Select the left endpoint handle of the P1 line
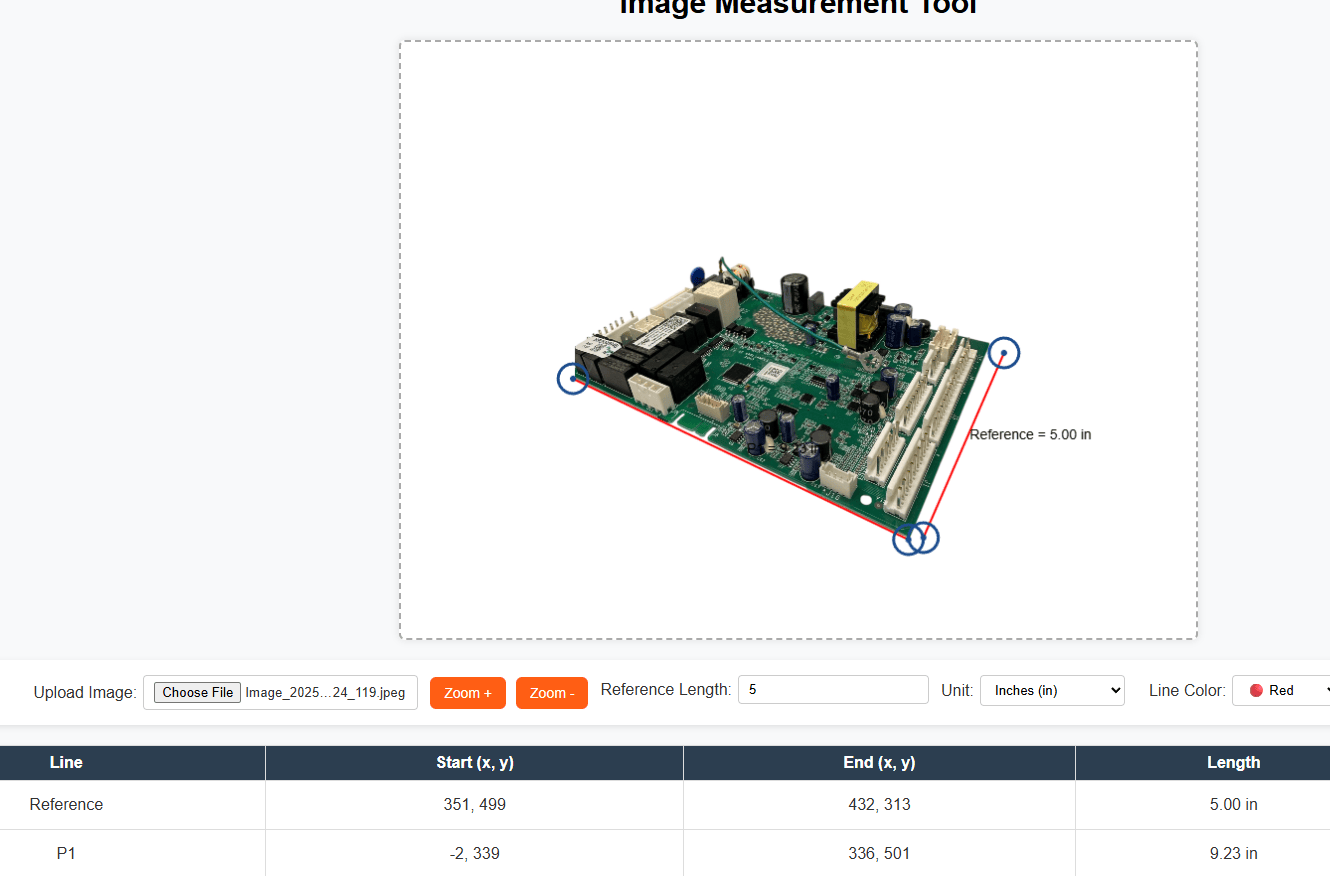 point(572,379)
